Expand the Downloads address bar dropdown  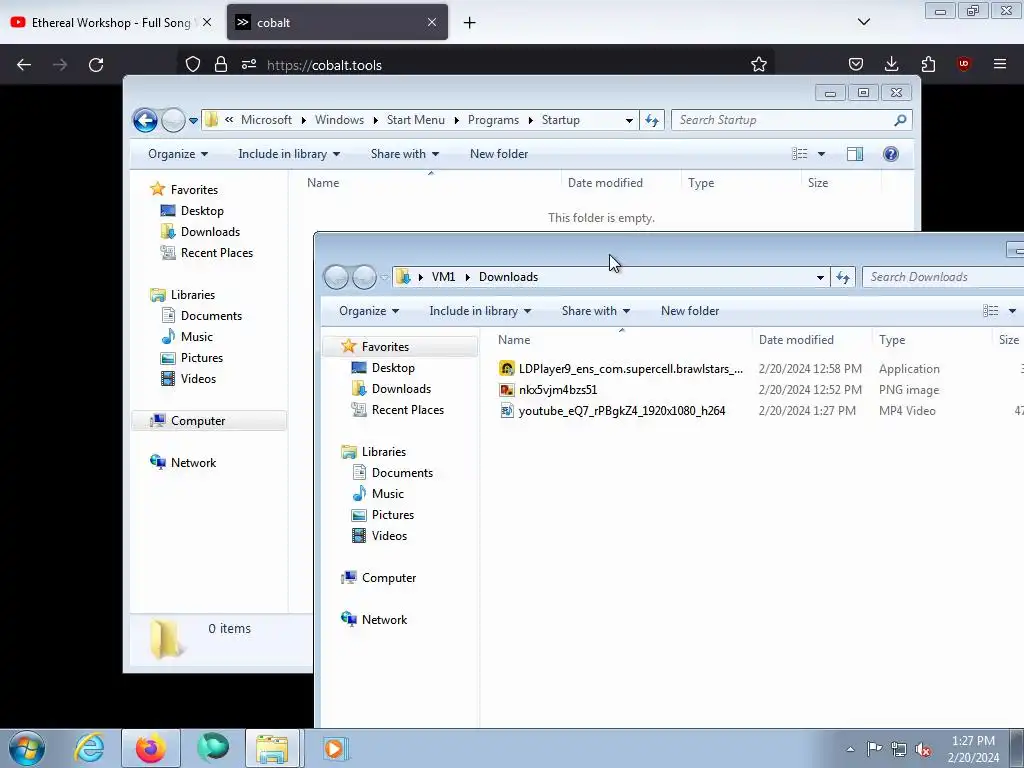820,277
